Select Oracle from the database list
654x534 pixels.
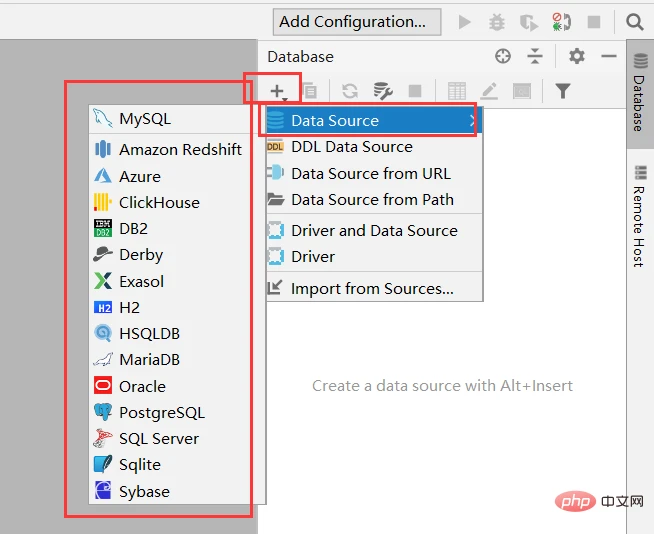pyautogui.click(x=142, y=386)
